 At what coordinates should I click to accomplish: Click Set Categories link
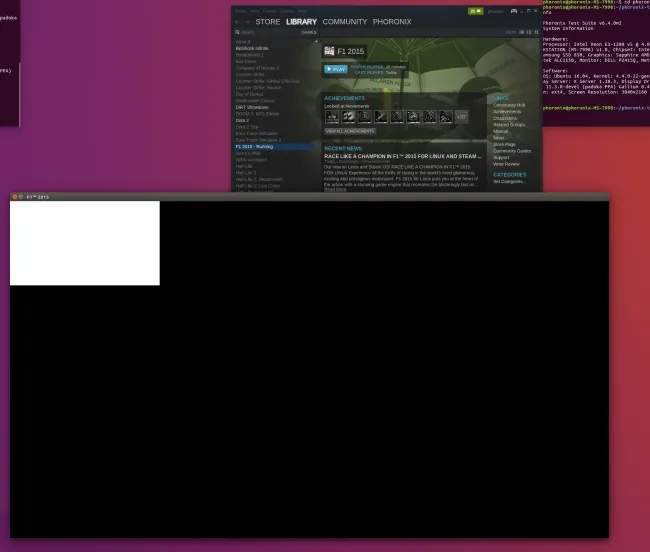click(509, 182)
